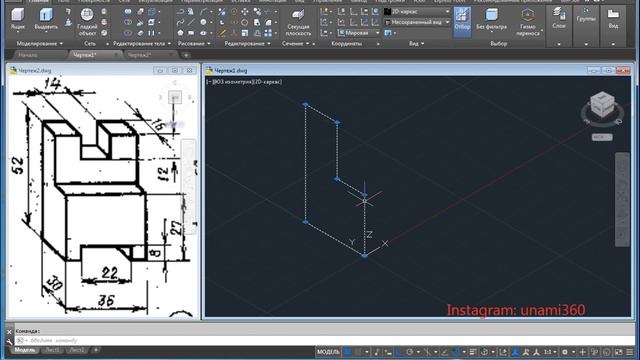Expand the Моделирование panel
The width and height of the screenshot is (640, 360).
point(40,43)
